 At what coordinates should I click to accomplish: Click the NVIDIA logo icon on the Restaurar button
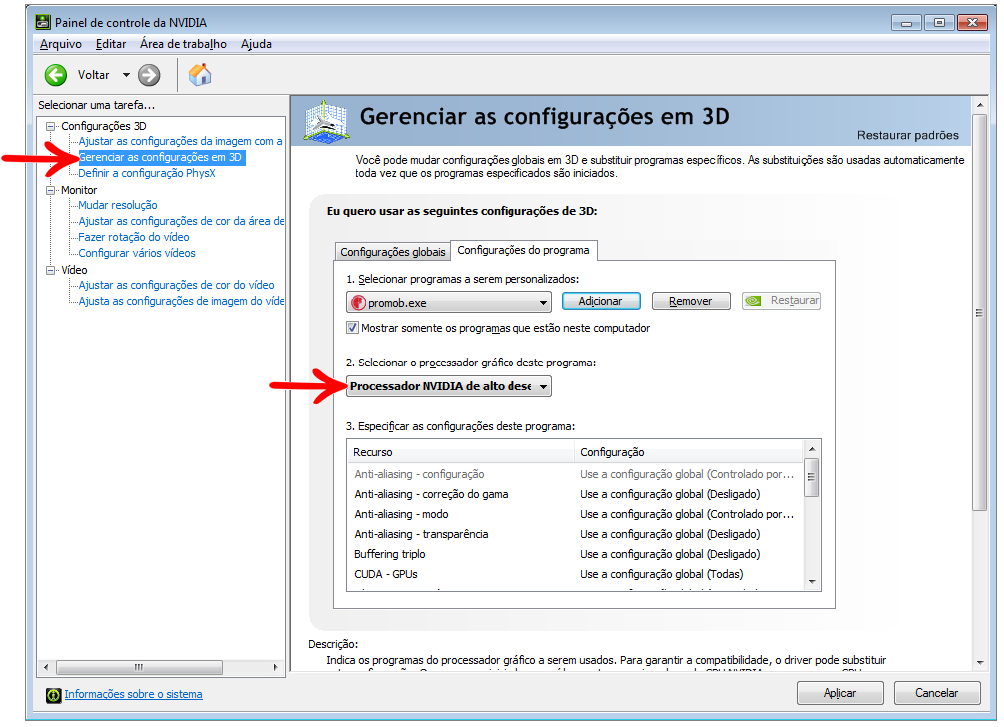coord(754,301)
